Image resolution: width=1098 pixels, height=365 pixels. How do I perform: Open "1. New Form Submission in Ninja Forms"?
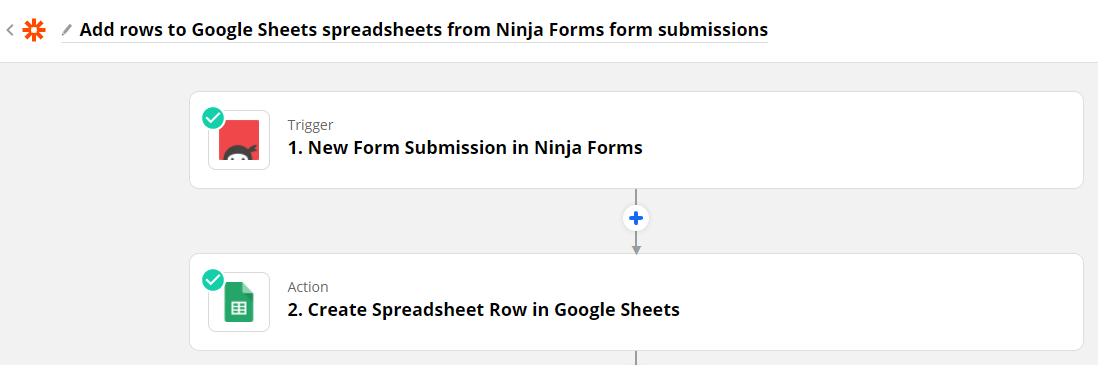pyautogui.click(x=465, y=148)
